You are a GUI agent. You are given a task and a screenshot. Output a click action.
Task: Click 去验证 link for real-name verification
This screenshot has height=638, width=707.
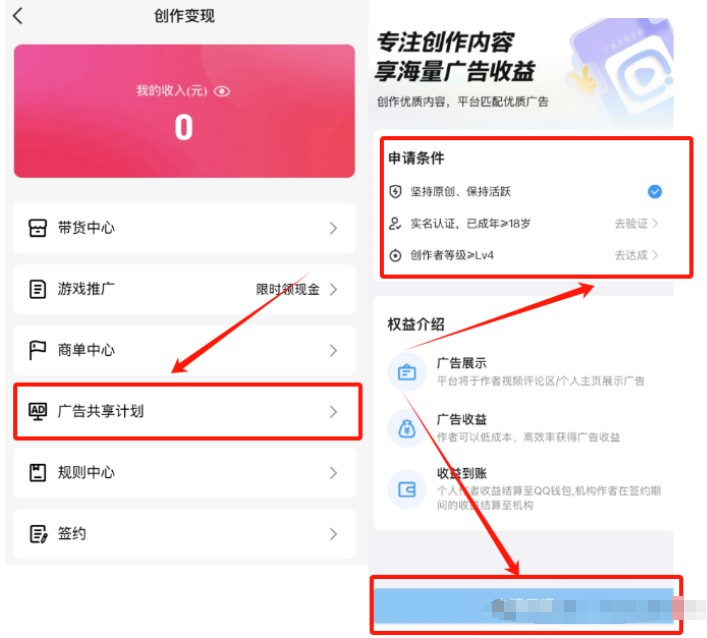636,224
